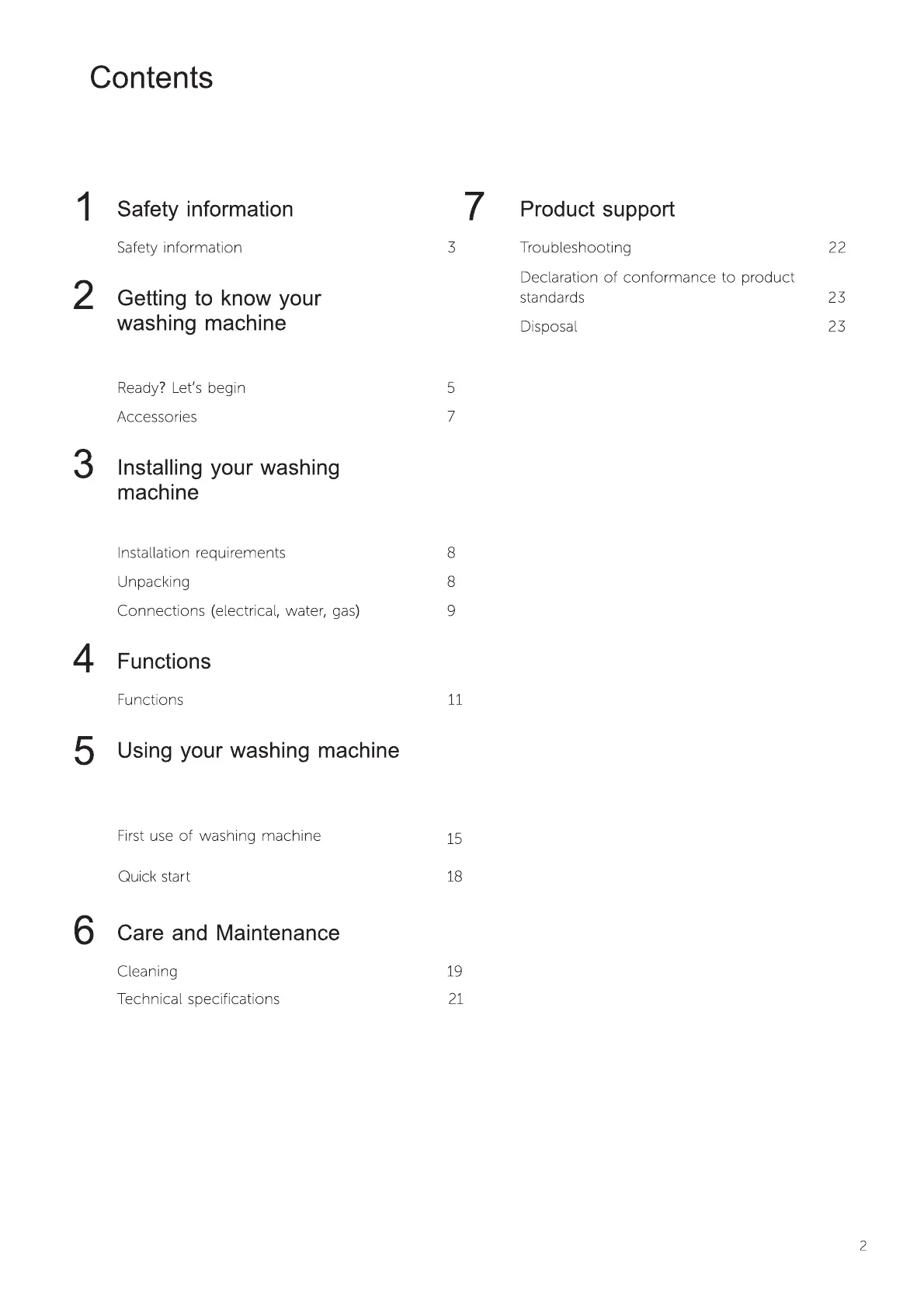Image resolution: width=924 pixels, height=1306 pixels.
Task: Go to First use of washing machine
Action: point(219,836)
